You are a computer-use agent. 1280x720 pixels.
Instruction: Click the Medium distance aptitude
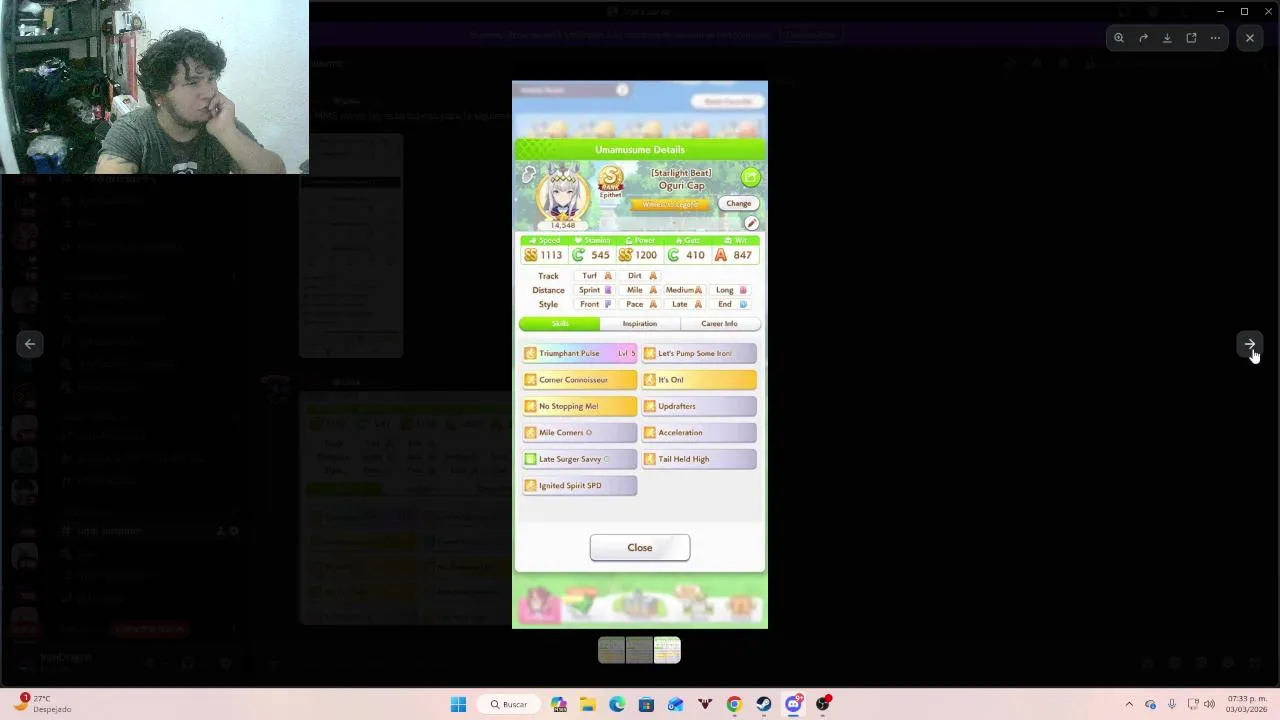click(x=684, y=290)
